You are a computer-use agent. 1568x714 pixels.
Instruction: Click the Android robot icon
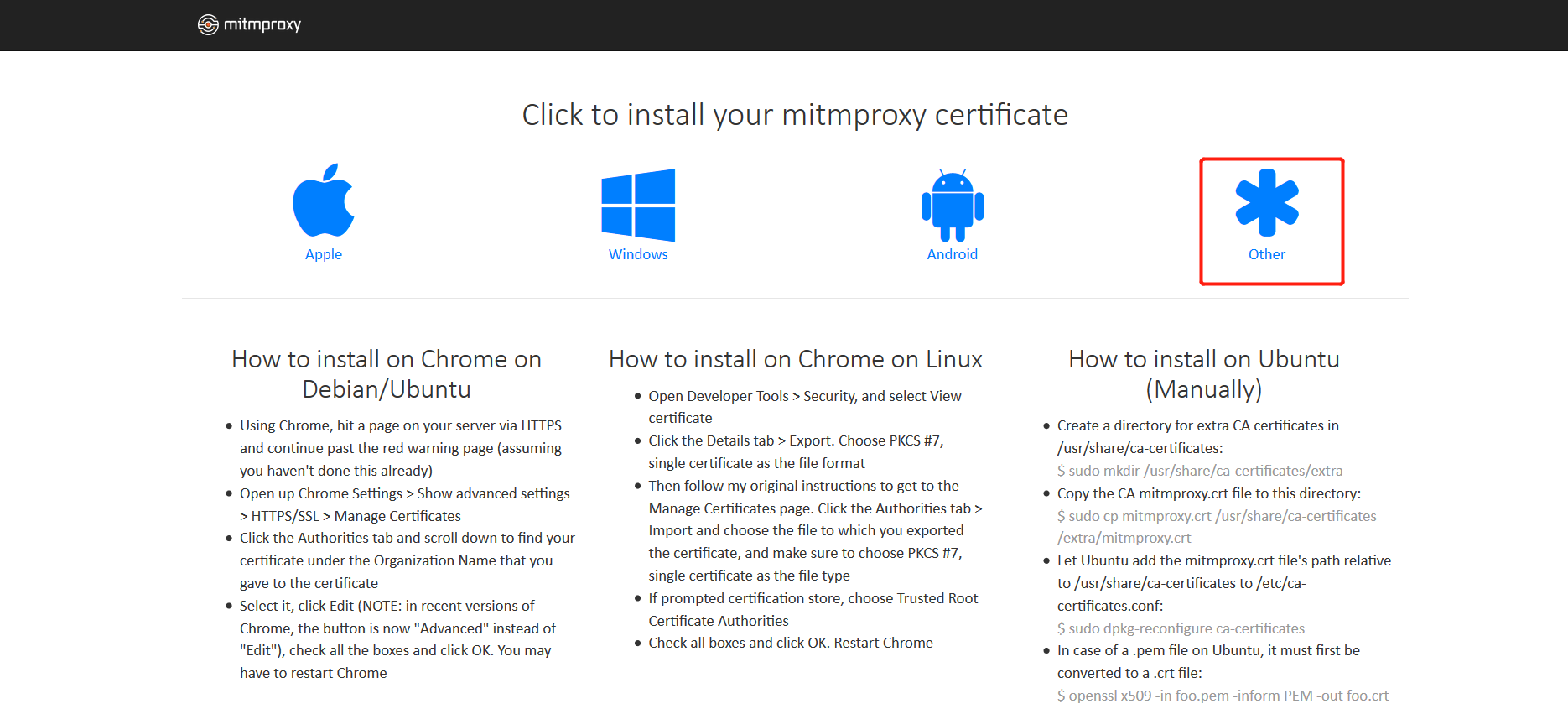[953, 206]
